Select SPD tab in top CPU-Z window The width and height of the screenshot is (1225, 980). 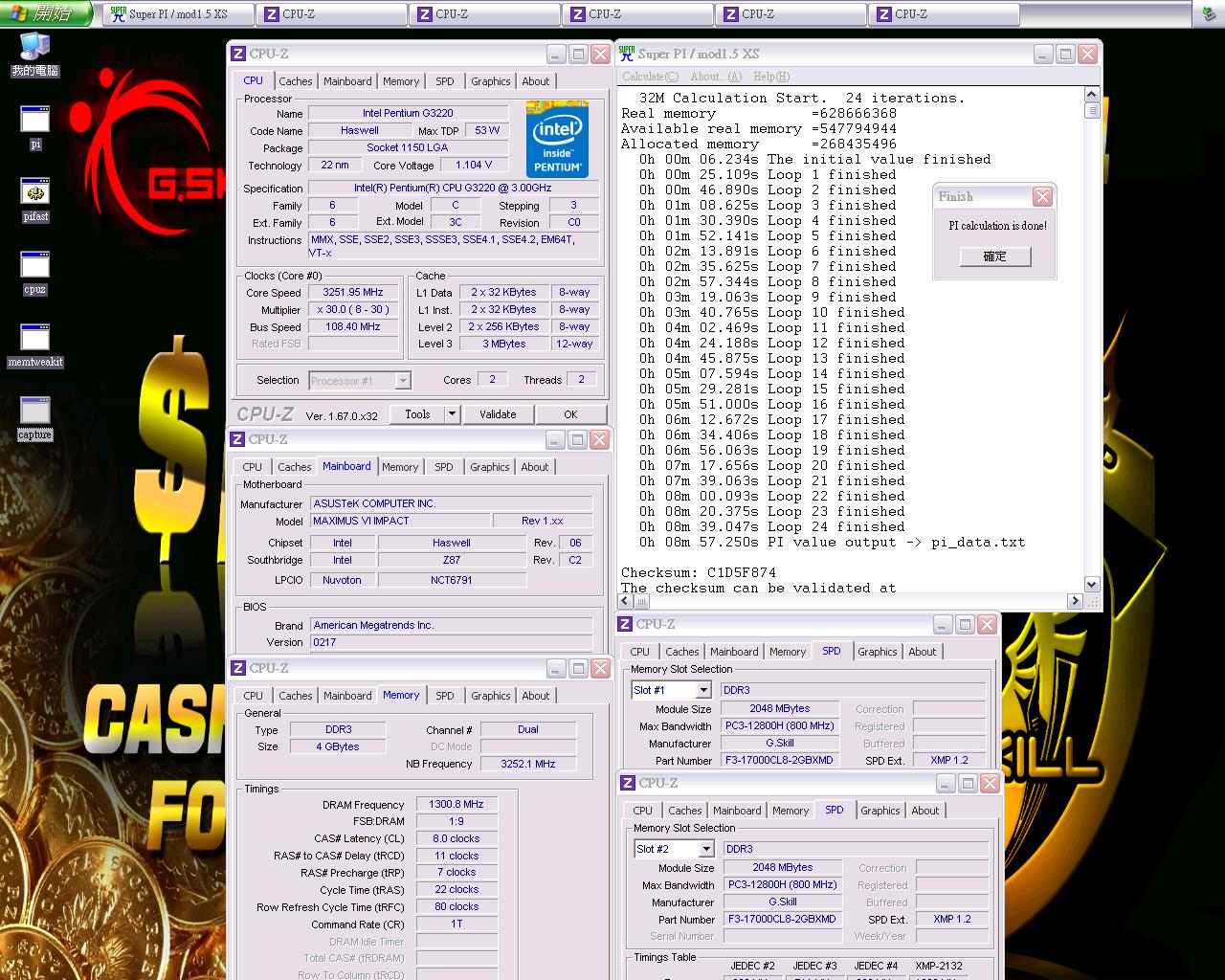click(445, 81)
